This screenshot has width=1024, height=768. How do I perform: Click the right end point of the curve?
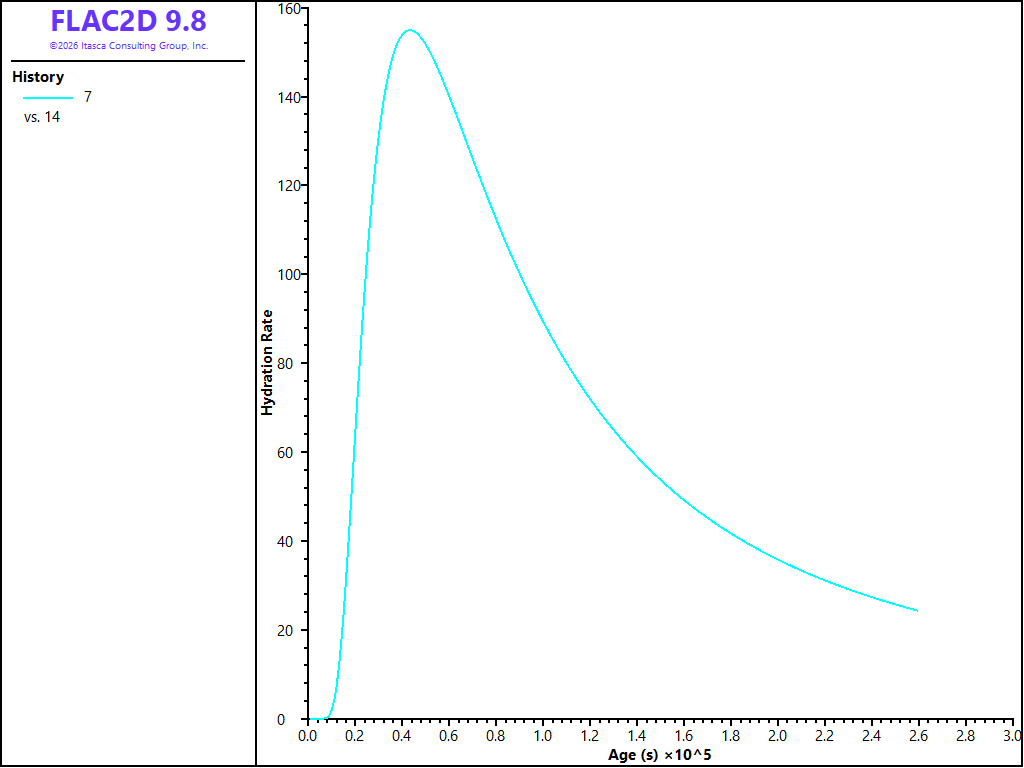[917, 611]
